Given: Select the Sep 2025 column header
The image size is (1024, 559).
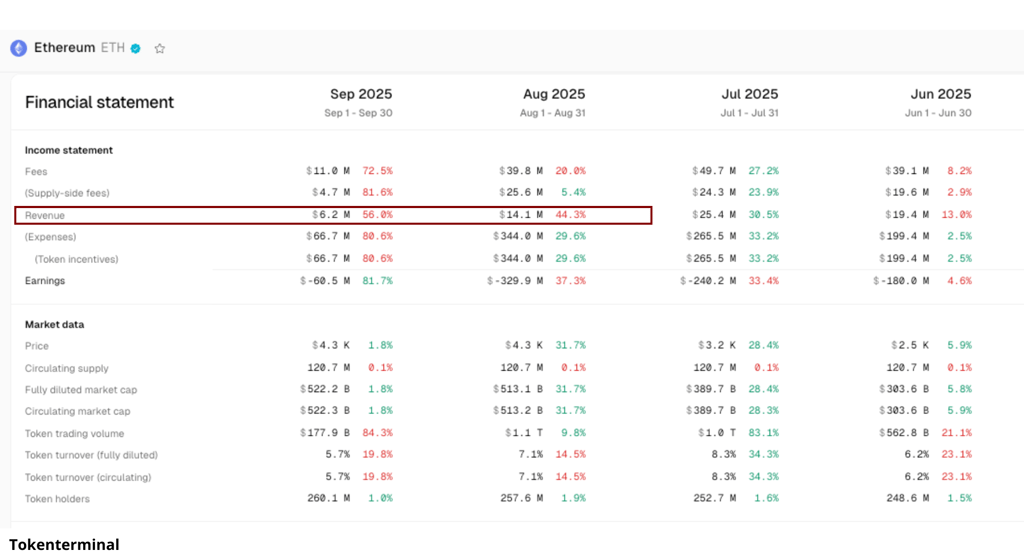Looking at the screenshot, I should coord(360,94).
